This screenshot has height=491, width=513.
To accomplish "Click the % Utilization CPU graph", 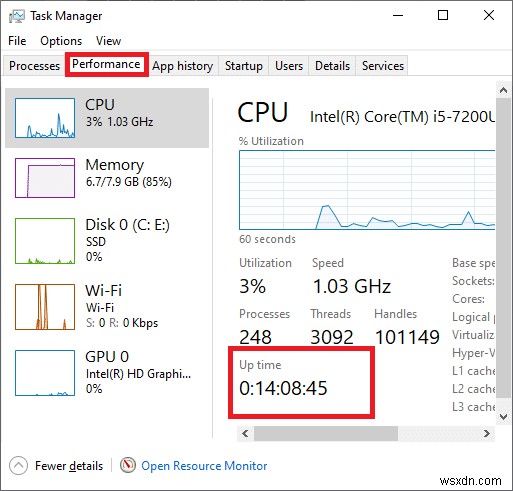I will [367, 190].
